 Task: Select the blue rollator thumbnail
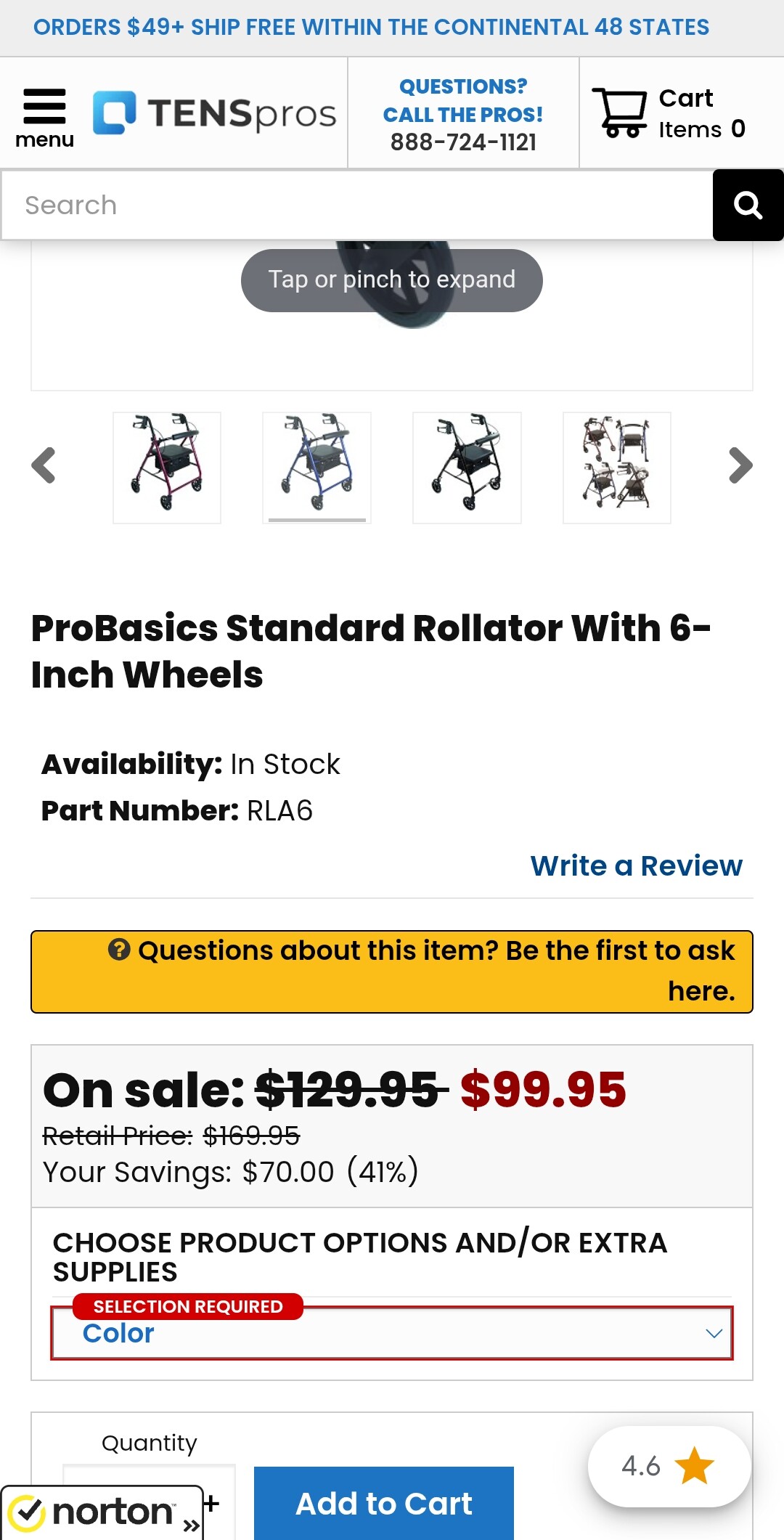(317, 467)
